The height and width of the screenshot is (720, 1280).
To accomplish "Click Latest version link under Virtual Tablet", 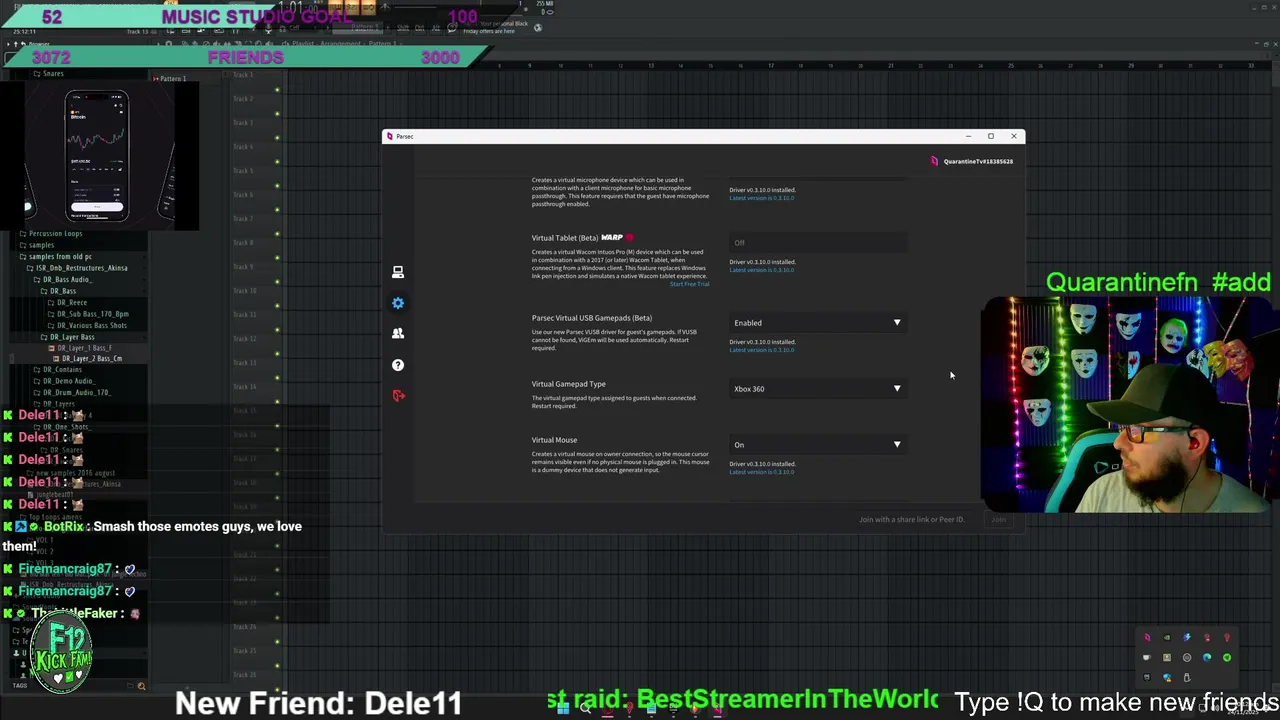I will 762,270.
